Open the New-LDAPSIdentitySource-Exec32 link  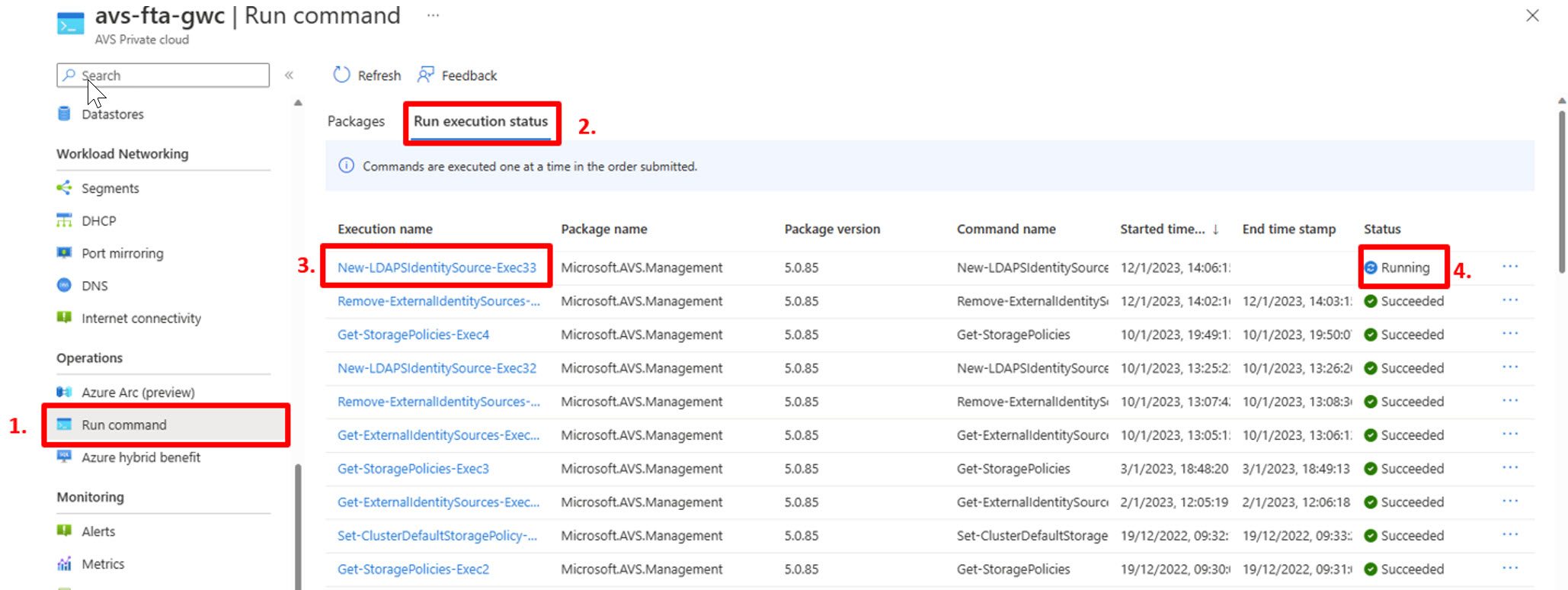[437, 368]
